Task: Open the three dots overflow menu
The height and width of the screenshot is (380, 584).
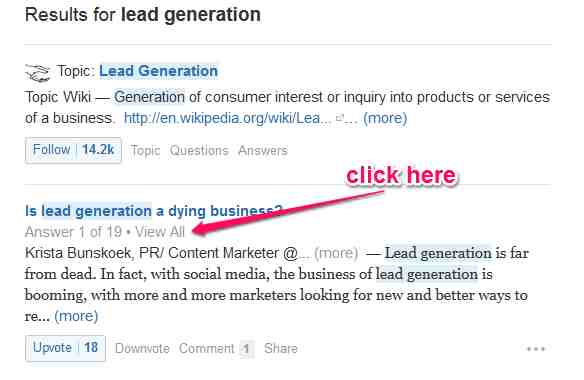Action: tap(536, 349)
